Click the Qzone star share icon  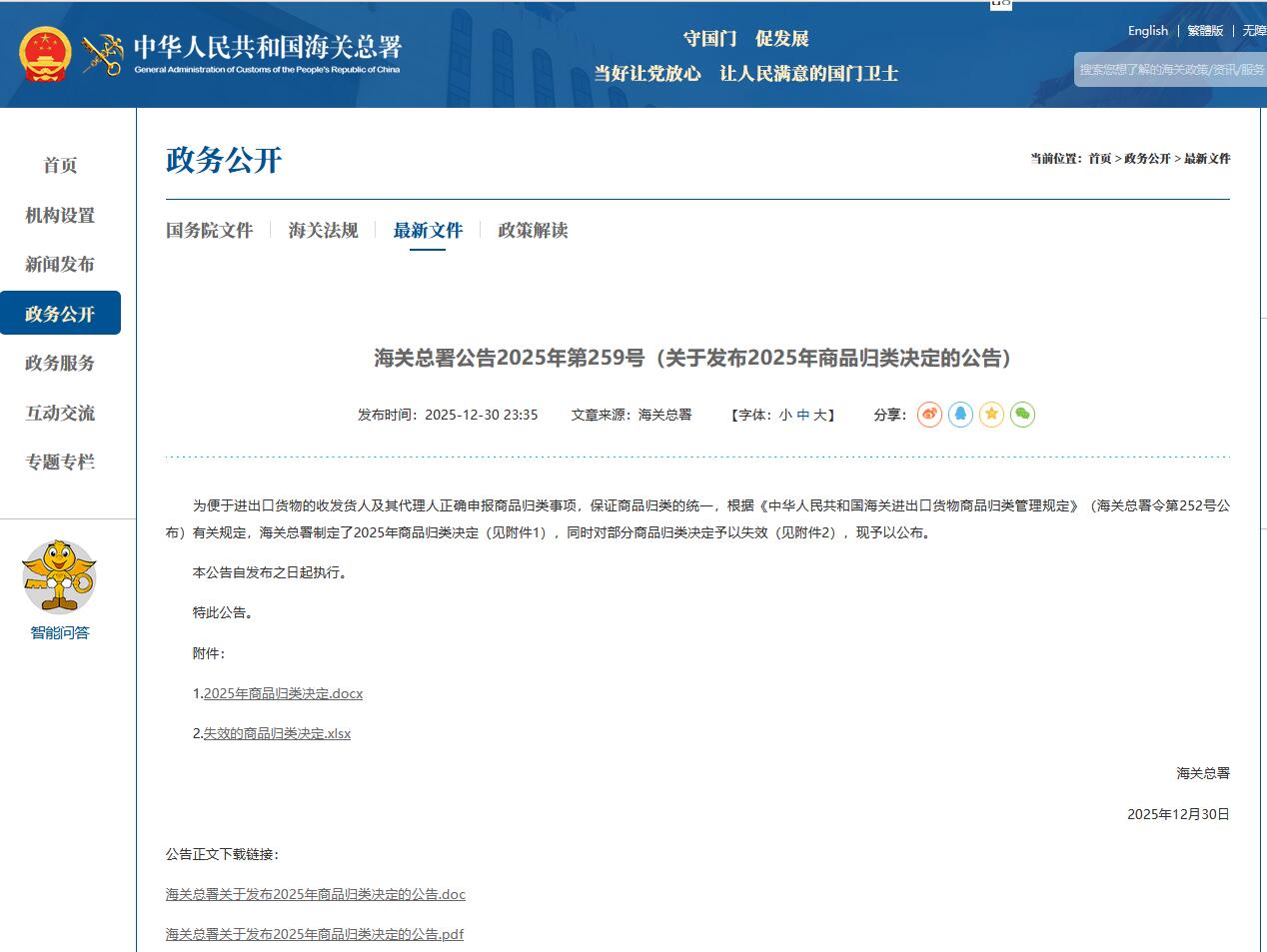pos(991,415)
